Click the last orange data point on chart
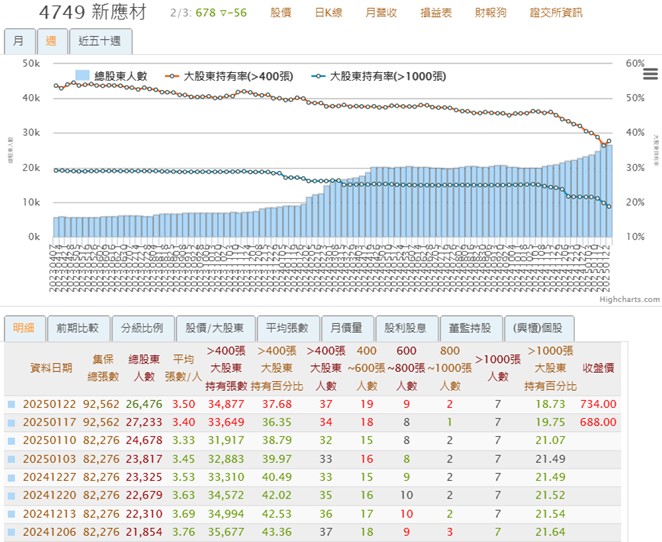Screen dimensions: 662x542 609,141
